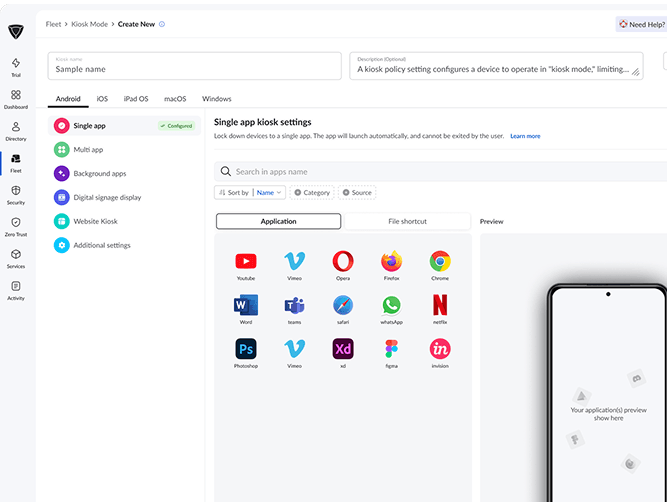667x502 pixels.
Task: Switch to Windows tab
Action: (217, 99)
